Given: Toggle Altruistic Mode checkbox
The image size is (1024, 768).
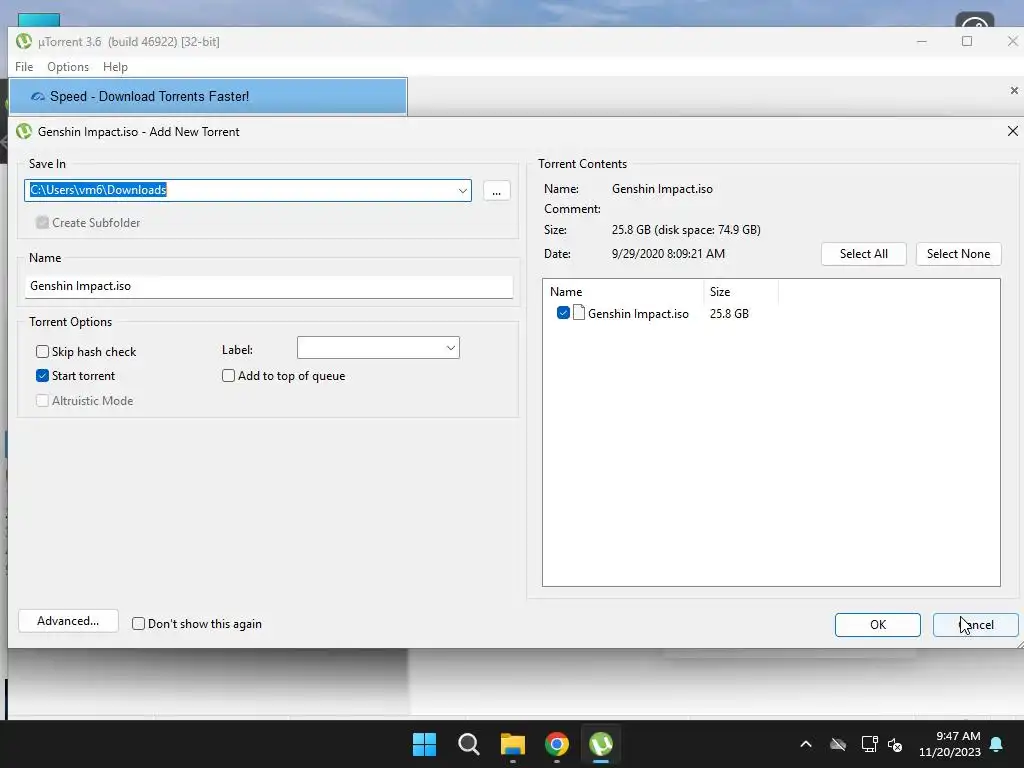Looking at the screenshot, I should pyautogui.click(x=42, y=401).
